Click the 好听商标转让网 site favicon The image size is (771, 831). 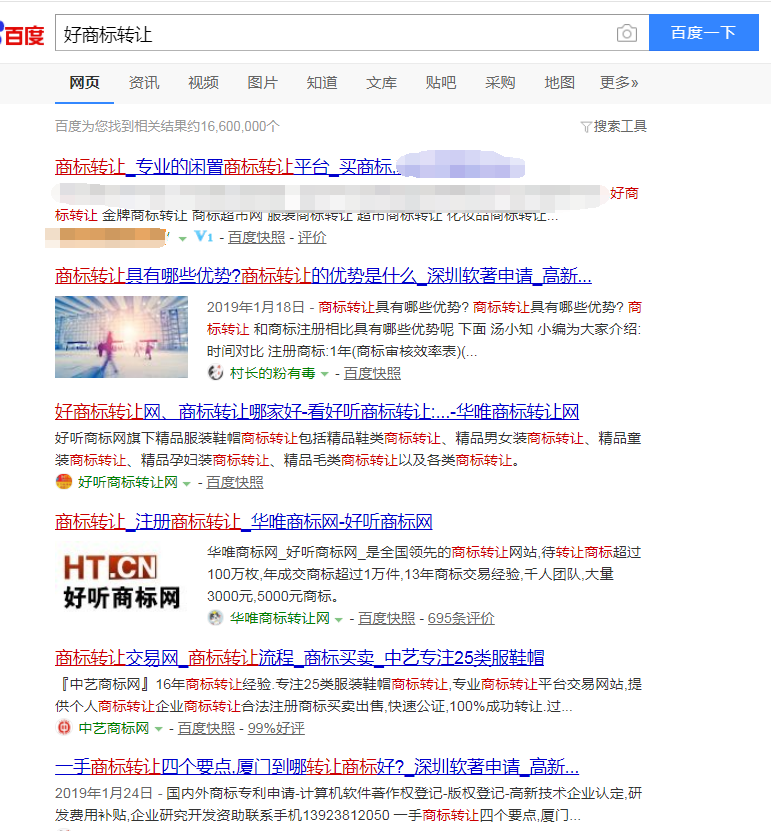64,482
